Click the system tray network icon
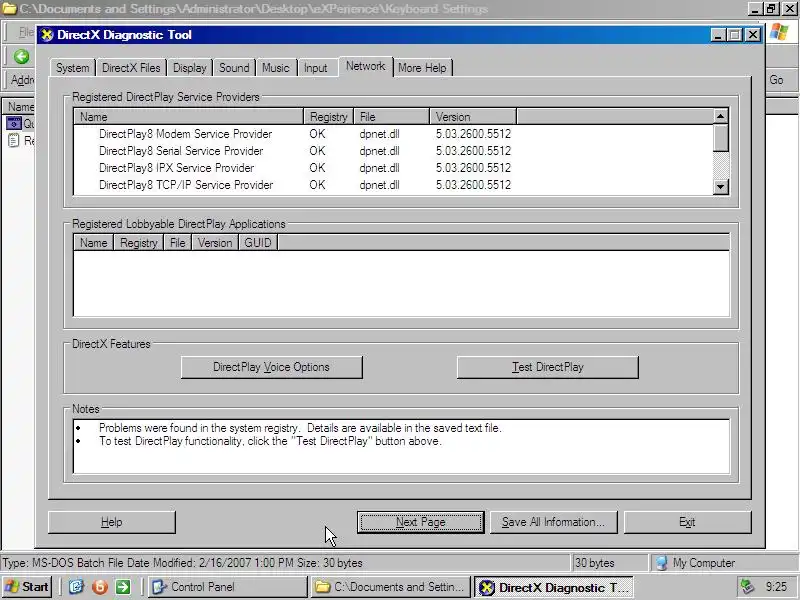The height and width of the screenshot is (600, 800). 747,587
